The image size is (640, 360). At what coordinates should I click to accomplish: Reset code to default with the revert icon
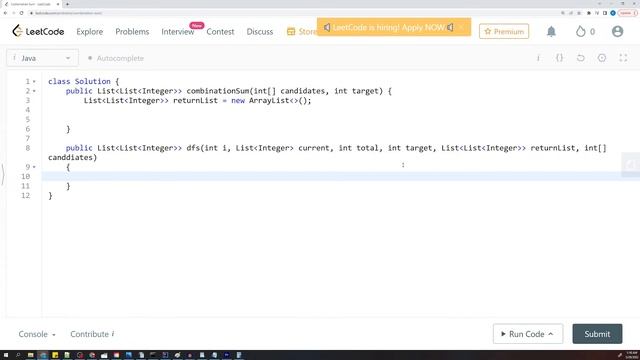580,58
